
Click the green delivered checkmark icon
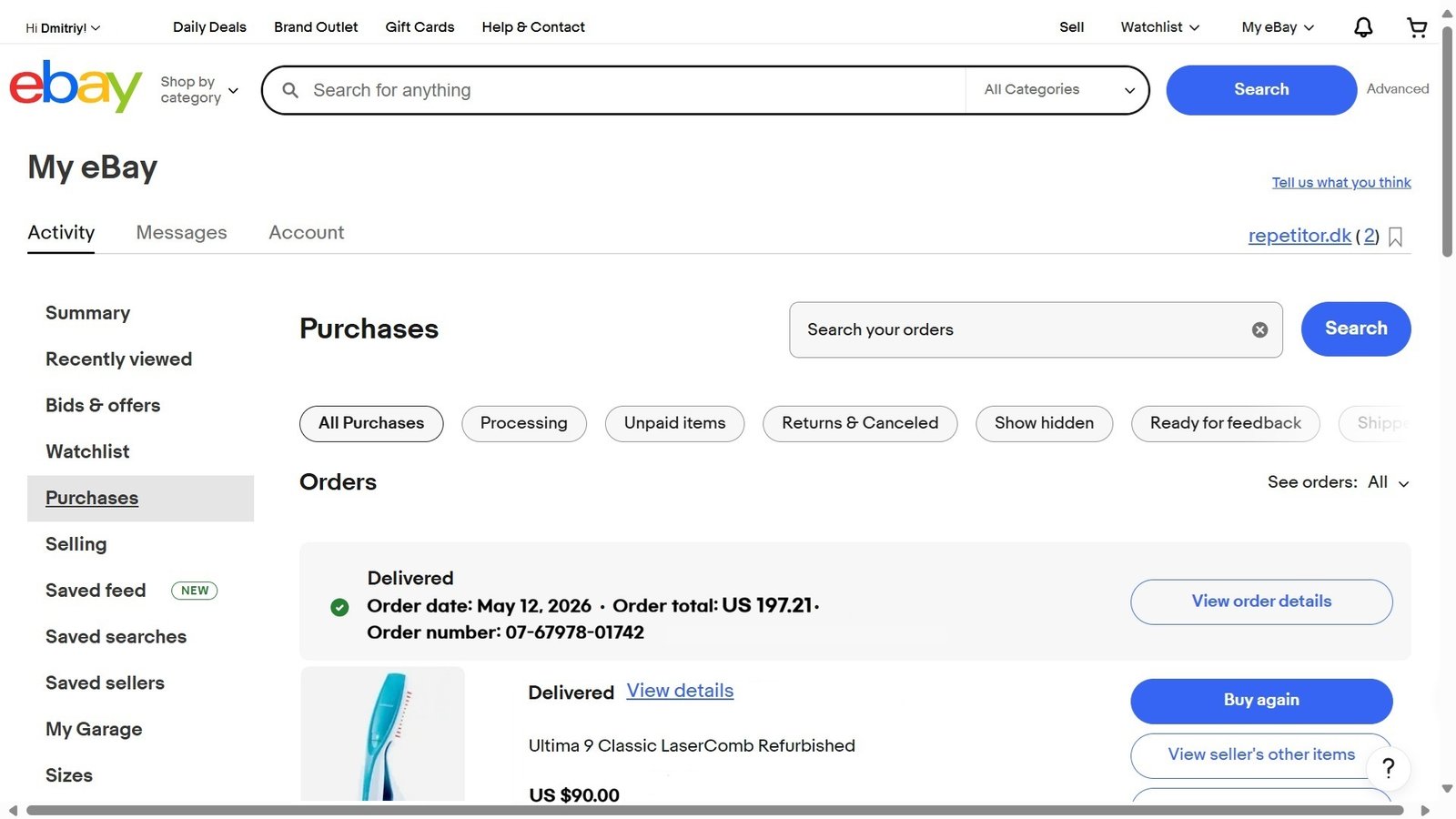[339, 607]
